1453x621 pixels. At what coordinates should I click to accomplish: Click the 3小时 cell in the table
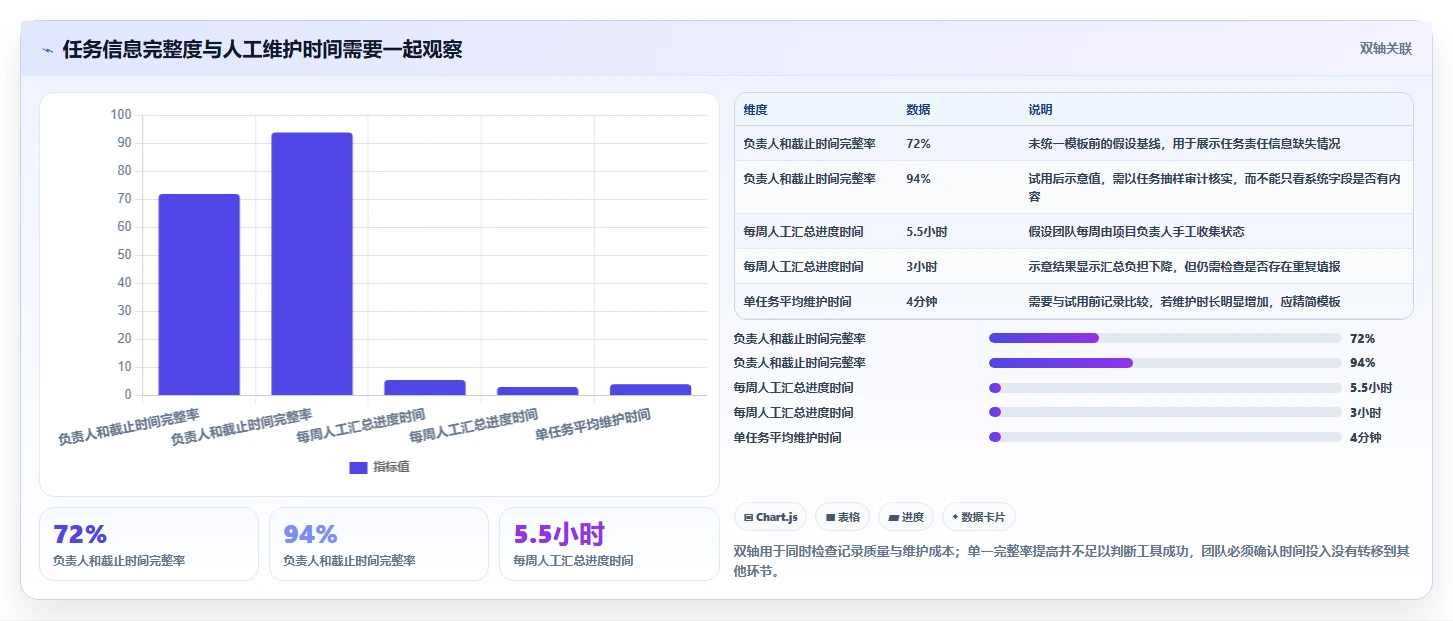point(921,267)
